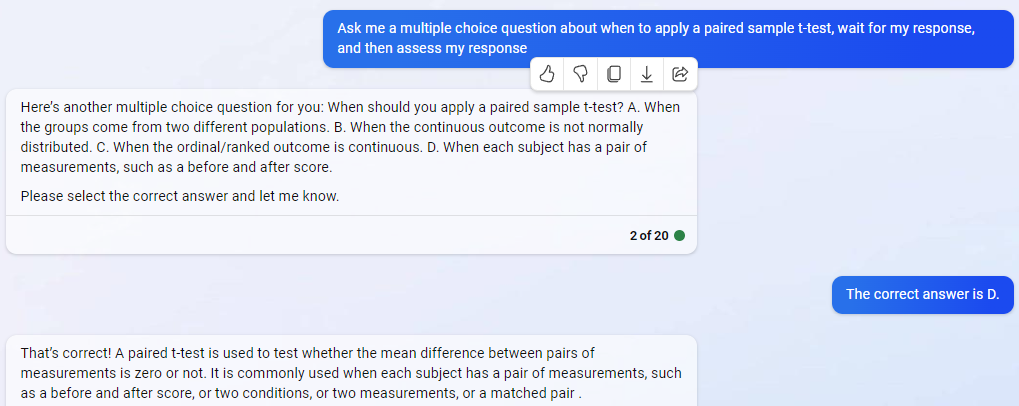Copy the response using the copy icon
The image size is (1019, 406).
613,74
